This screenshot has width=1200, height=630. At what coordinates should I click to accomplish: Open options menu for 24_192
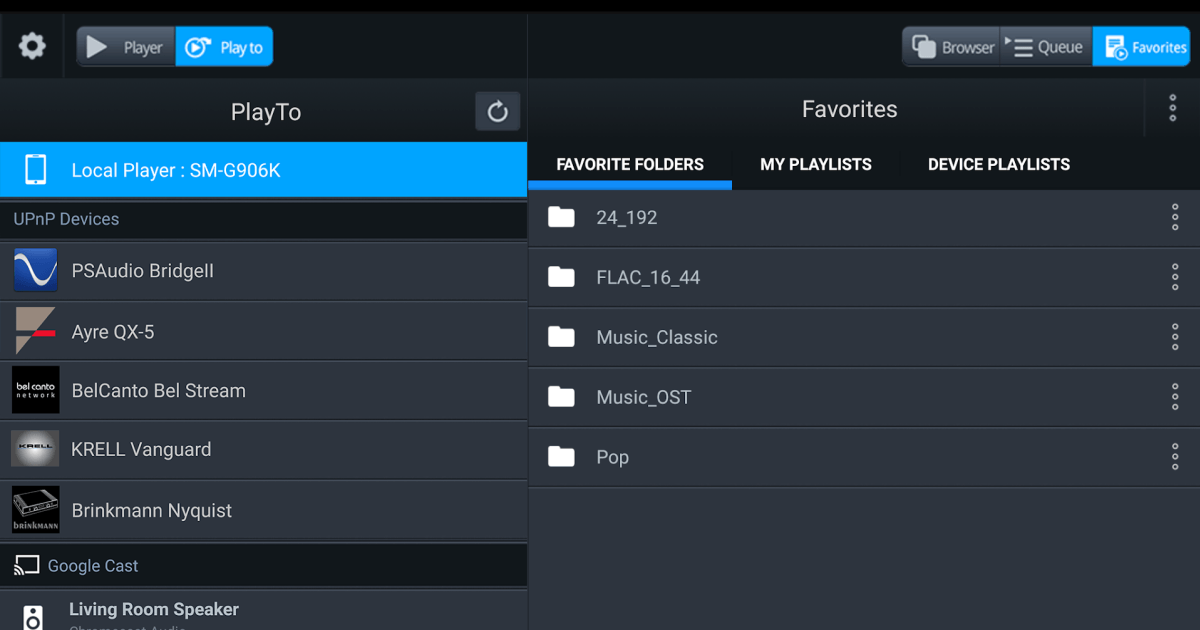tap(1175, 217)
